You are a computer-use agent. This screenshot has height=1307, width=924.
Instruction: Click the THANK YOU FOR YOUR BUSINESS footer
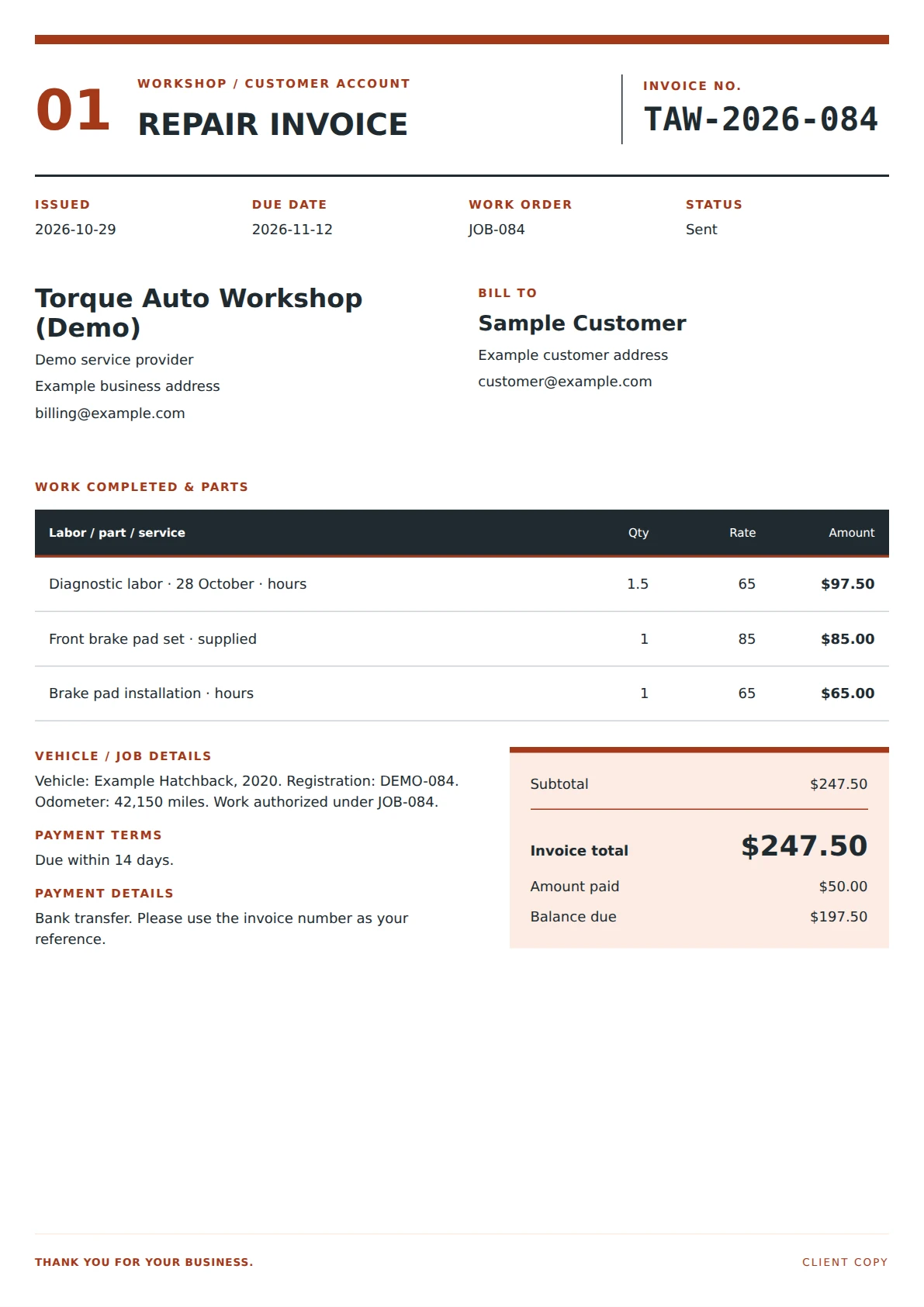click(x=144, y=1262)
